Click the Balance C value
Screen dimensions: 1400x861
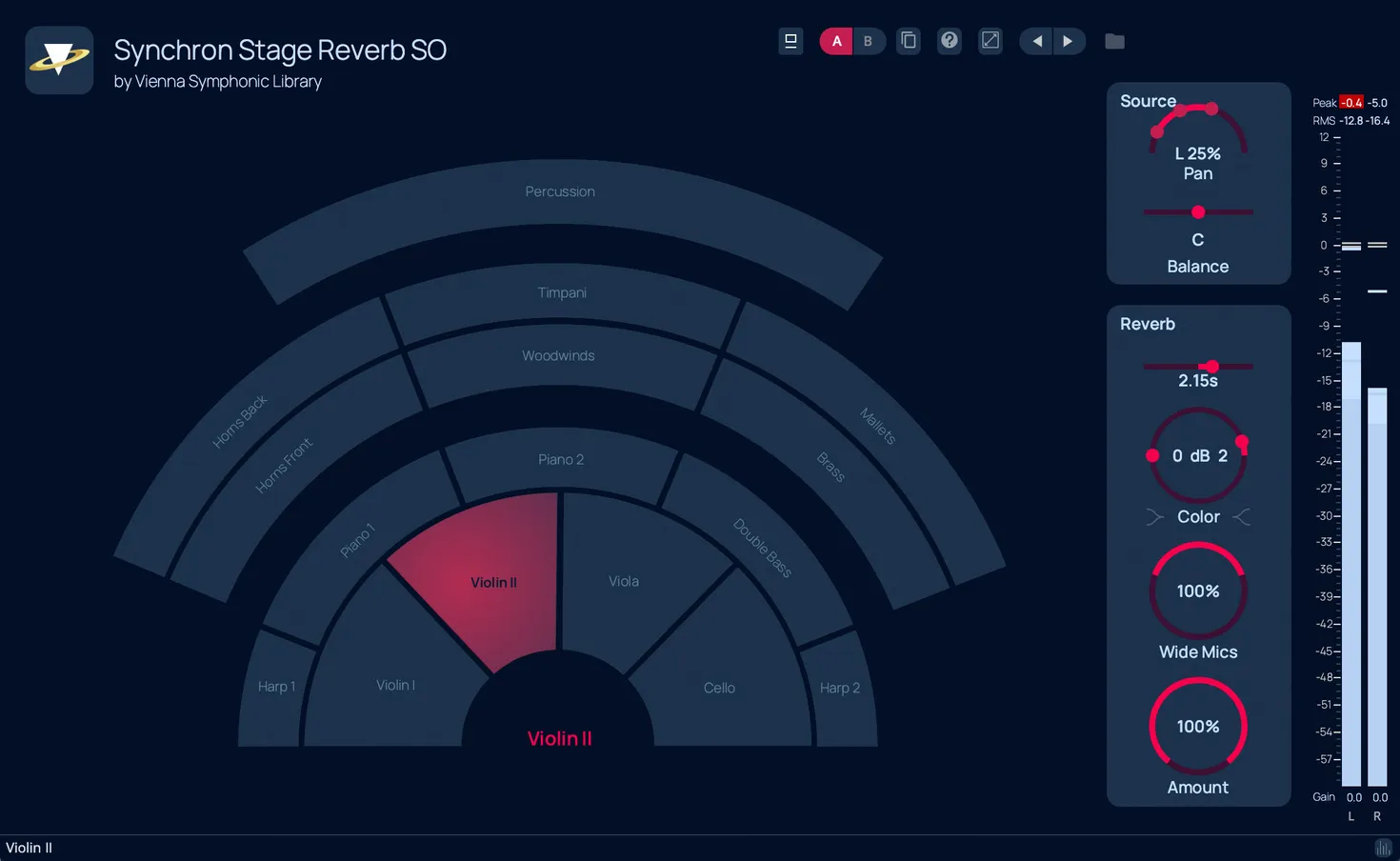tap(1198, 240)
